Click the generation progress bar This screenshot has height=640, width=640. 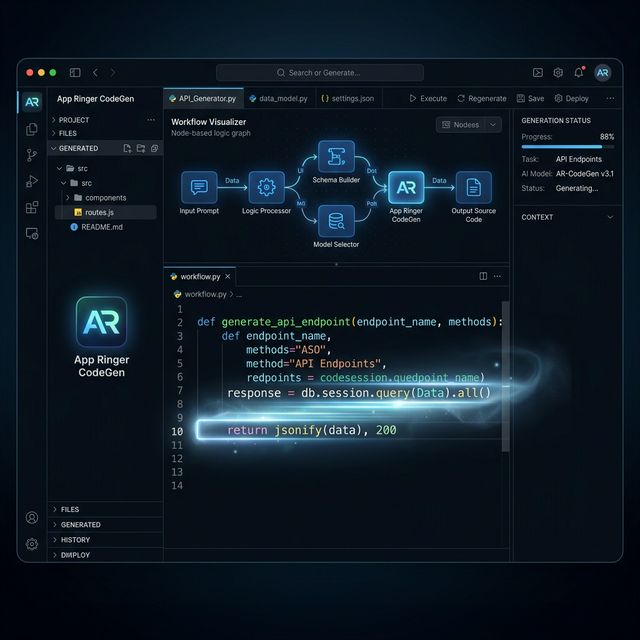(568, 147)
